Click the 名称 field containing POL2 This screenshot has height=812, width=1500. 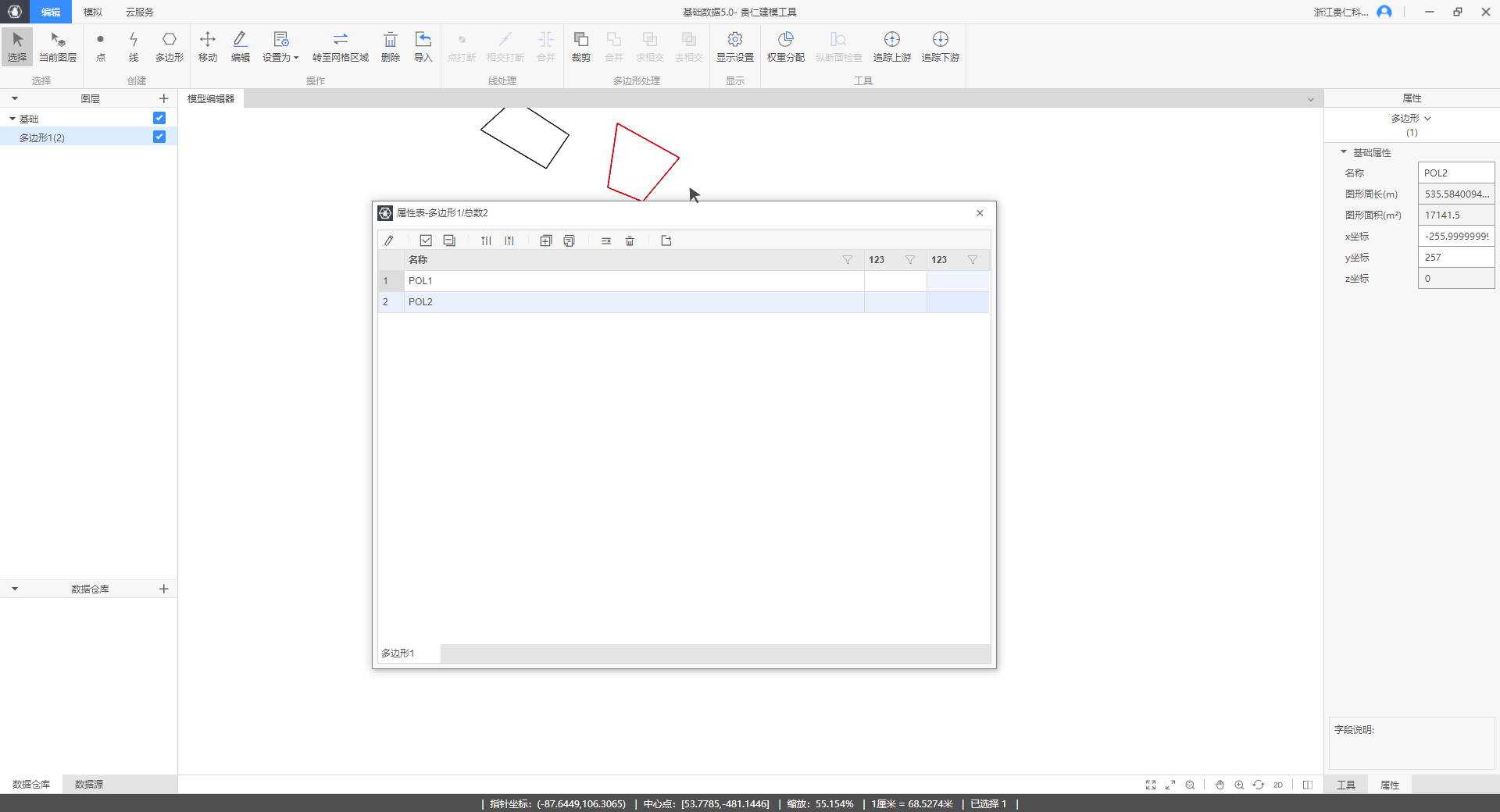1455,173
